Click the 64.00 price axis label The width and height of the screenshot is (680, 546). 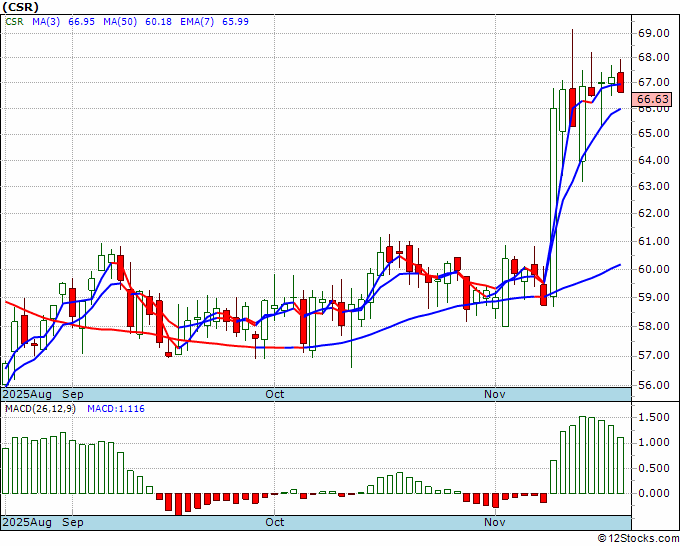coord(654,160)
